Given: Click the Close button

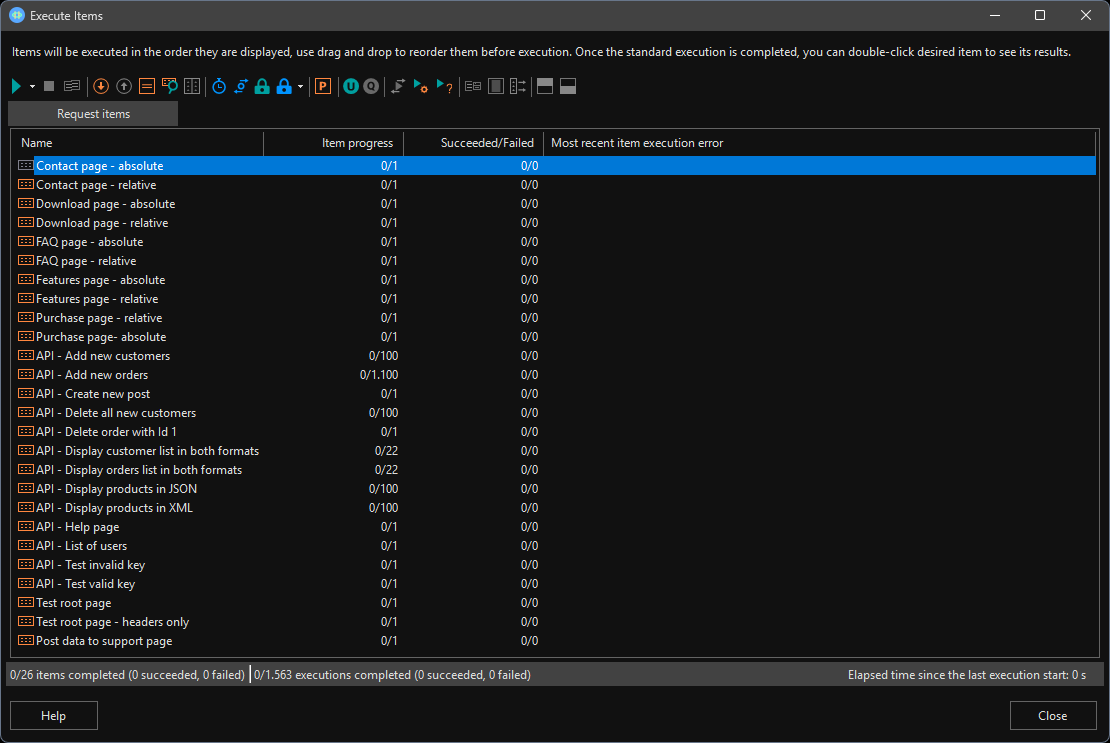Looking at the screenshot, I should click(x=1052, y=715).
